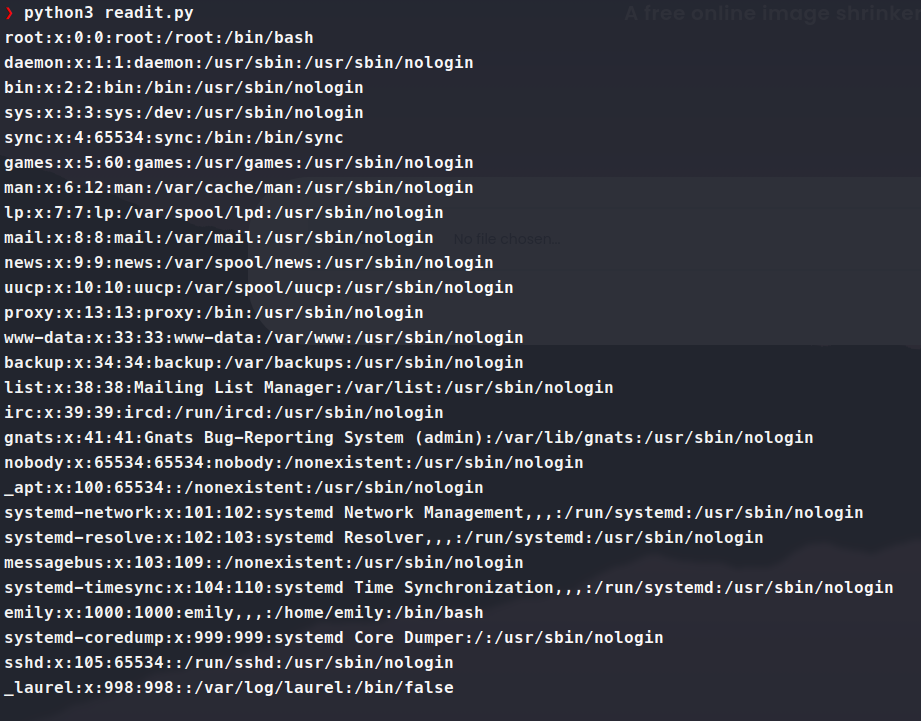Click the backup account line
The image size is (921, 721).
tap(263, 363)
